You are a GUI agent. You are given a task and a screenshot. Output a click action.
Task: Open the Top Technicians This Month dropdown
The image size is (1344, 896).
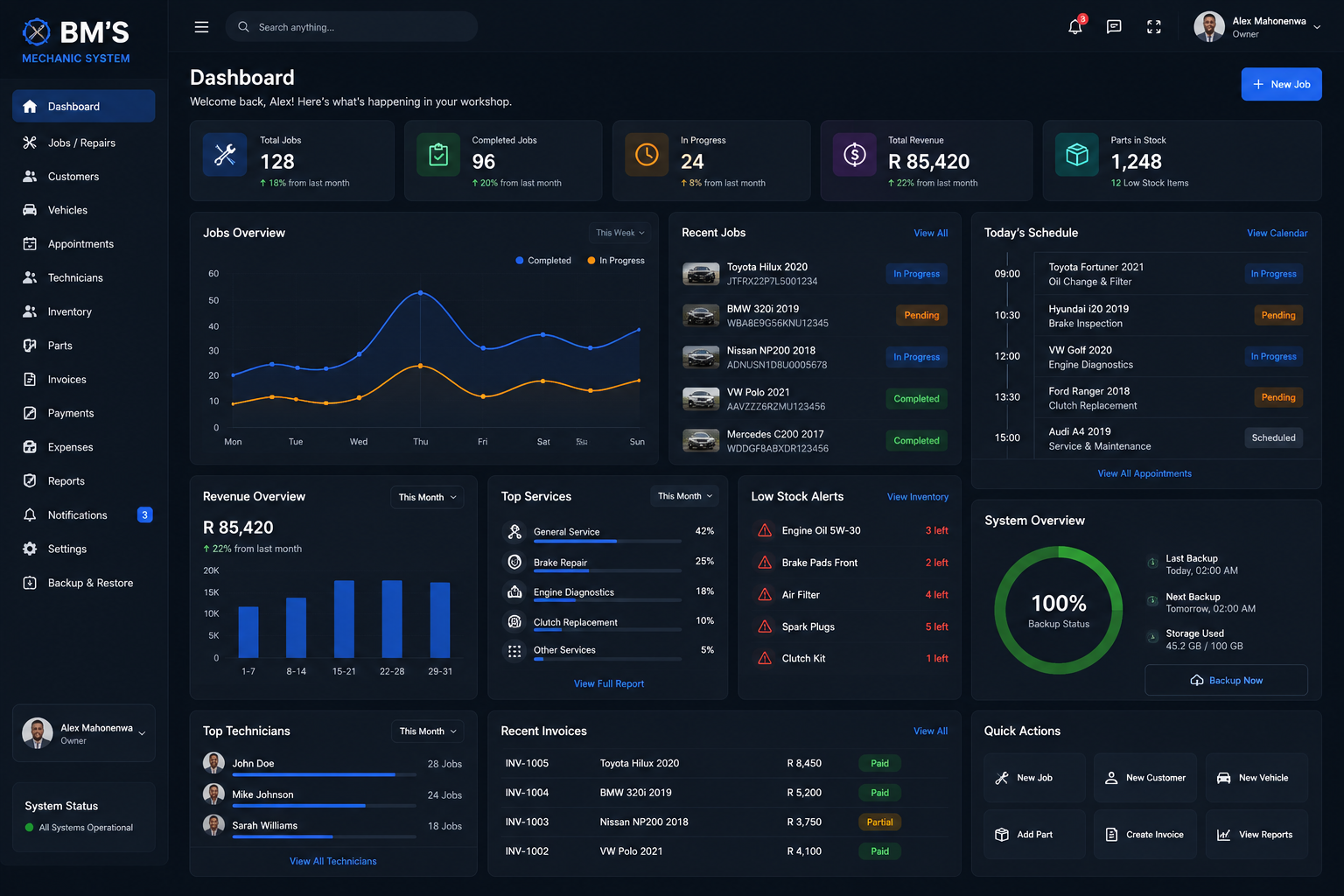tap(427, 731)
